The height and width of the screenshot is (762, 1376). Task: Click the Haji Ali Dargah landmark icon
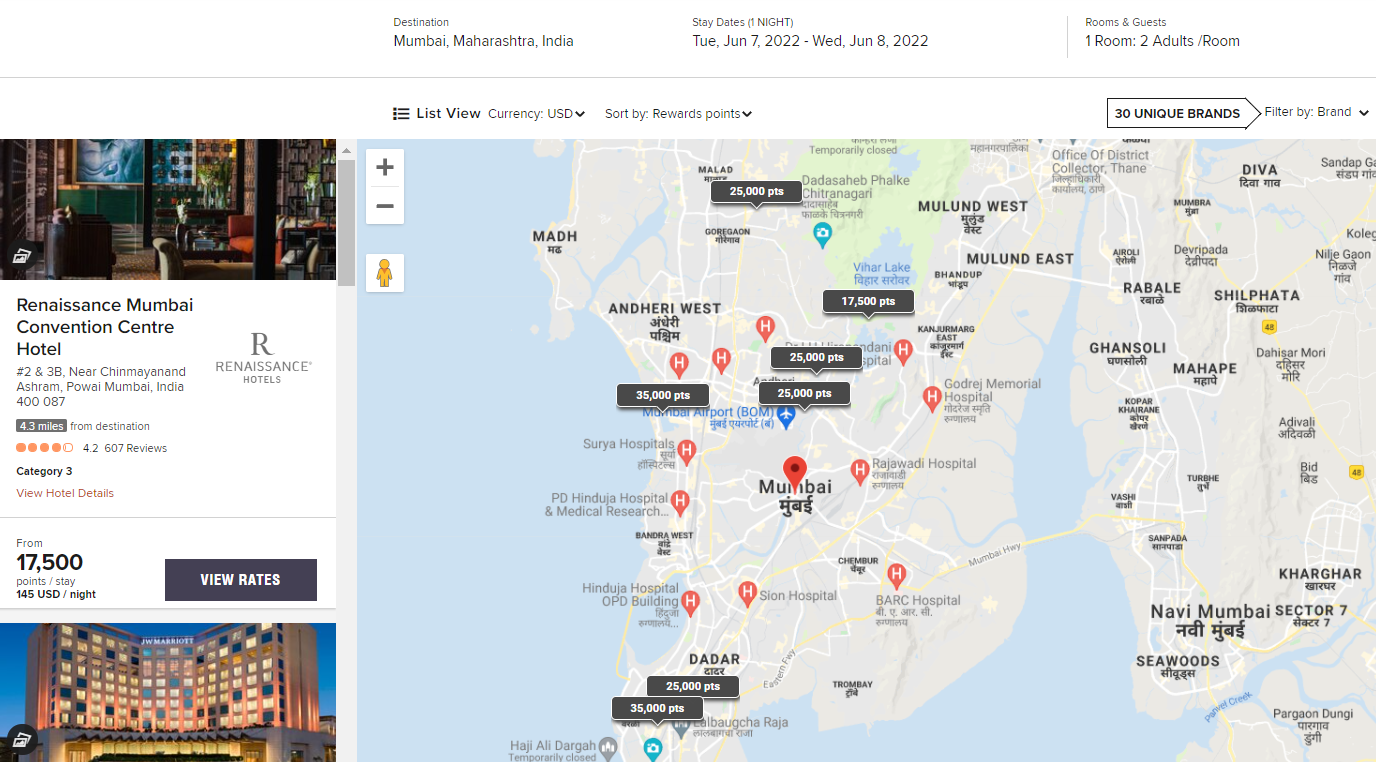[x=608, y=746]
